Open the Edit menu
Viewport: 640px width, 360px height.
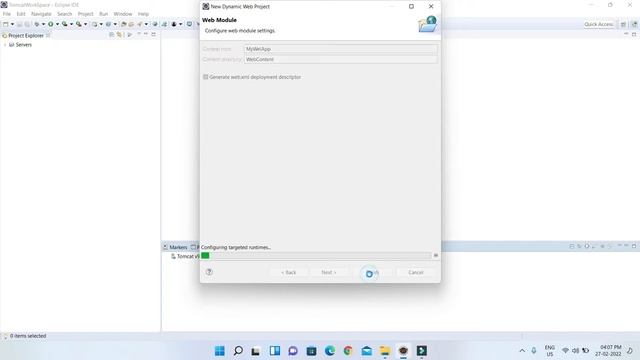[21, 14]
